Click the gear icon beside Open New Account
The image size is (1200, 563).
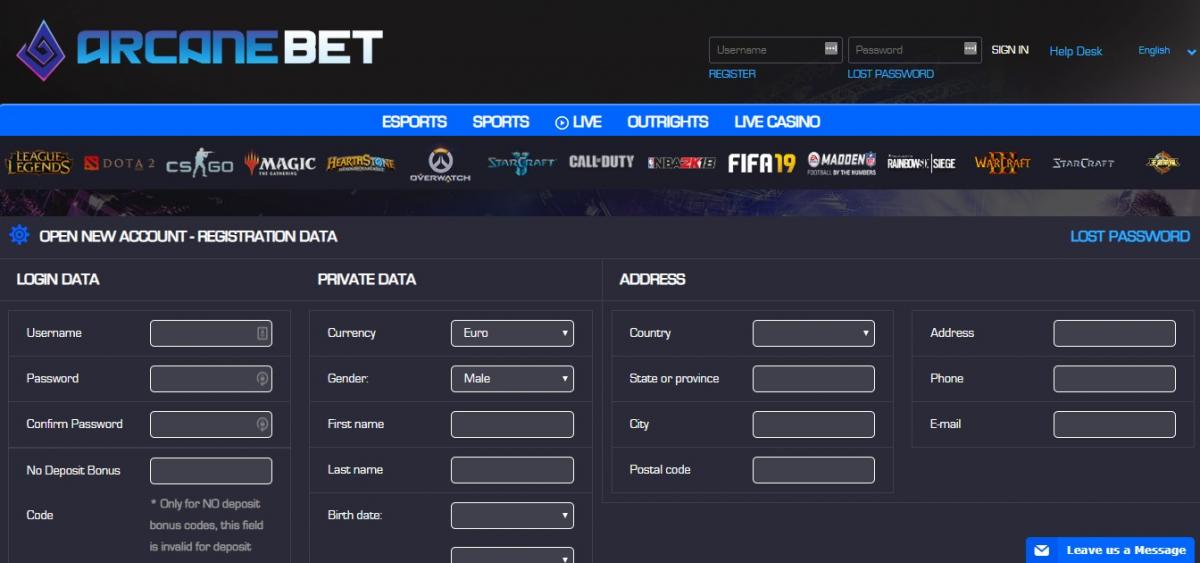point(19,235)
